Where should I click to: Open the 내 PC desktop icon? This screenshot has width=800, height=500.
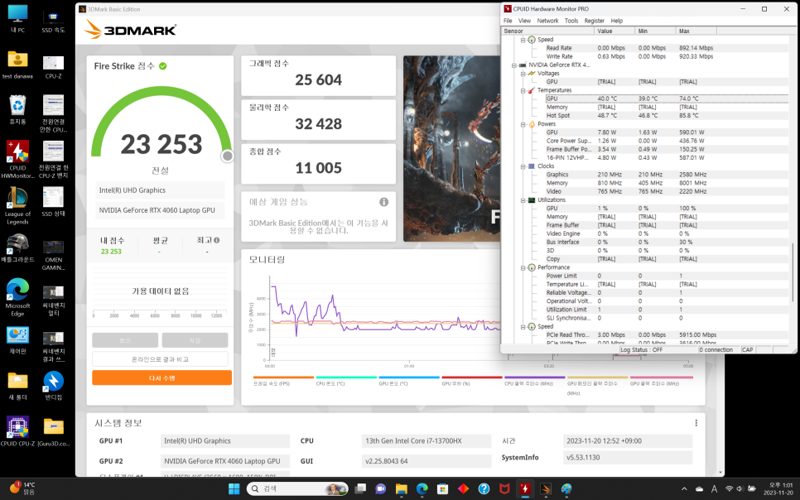pyautogui.click(x=18, y=18)
